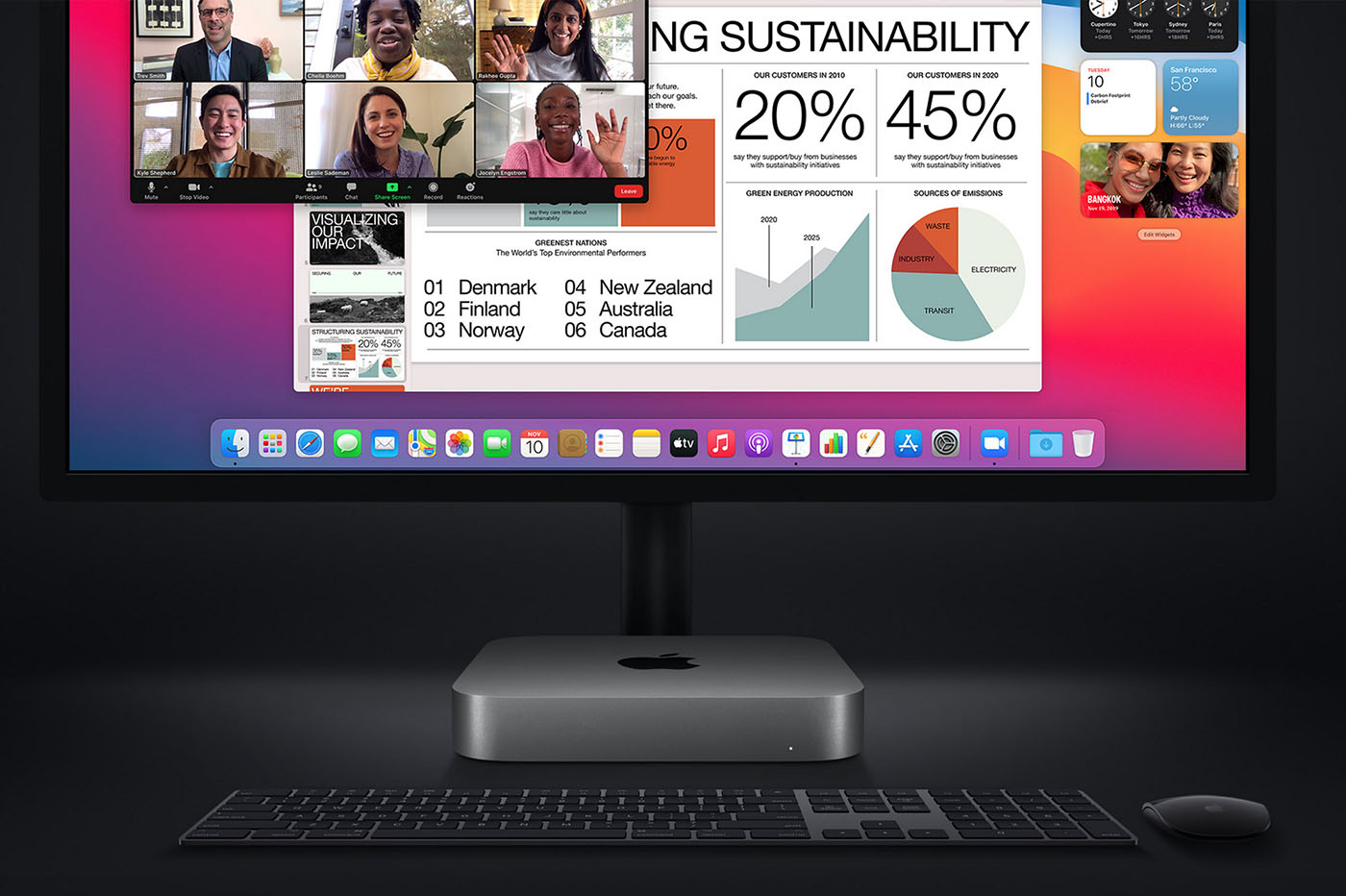Open the Bangkok photo memory widget
Screen dimensions: 1346x896
tap(1159, 181)
